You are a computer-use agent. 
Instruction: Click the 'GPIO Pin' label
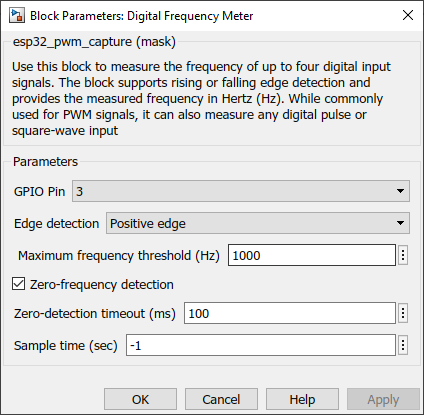click(39, 191)
